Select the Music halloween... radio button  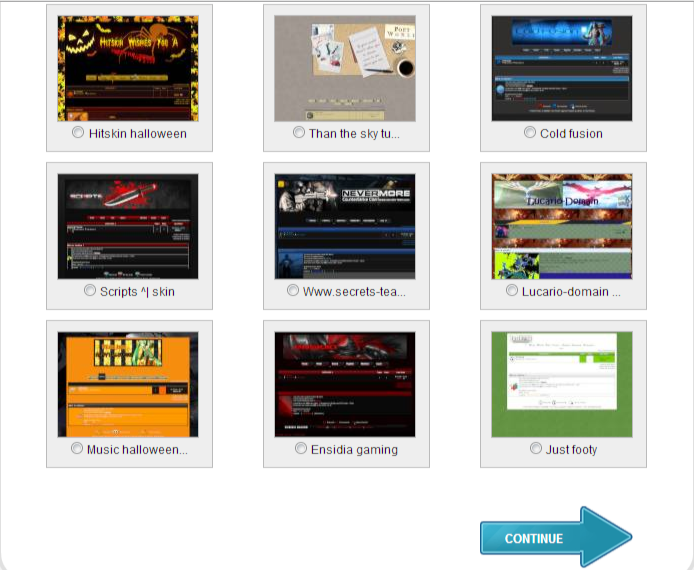pos(77,448)
